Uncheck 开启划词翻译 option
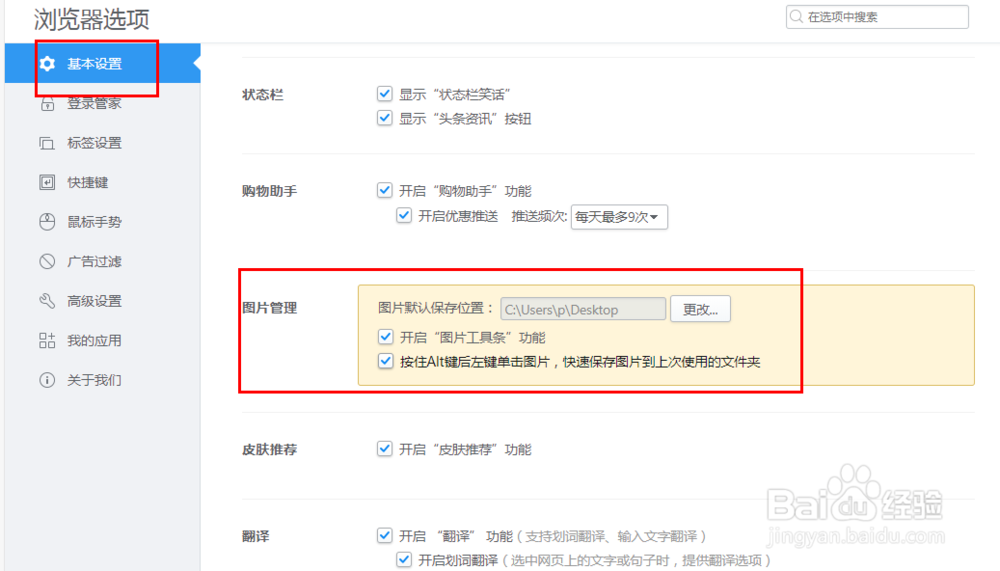The image size is (1000, 571). [x=404, y=560]
